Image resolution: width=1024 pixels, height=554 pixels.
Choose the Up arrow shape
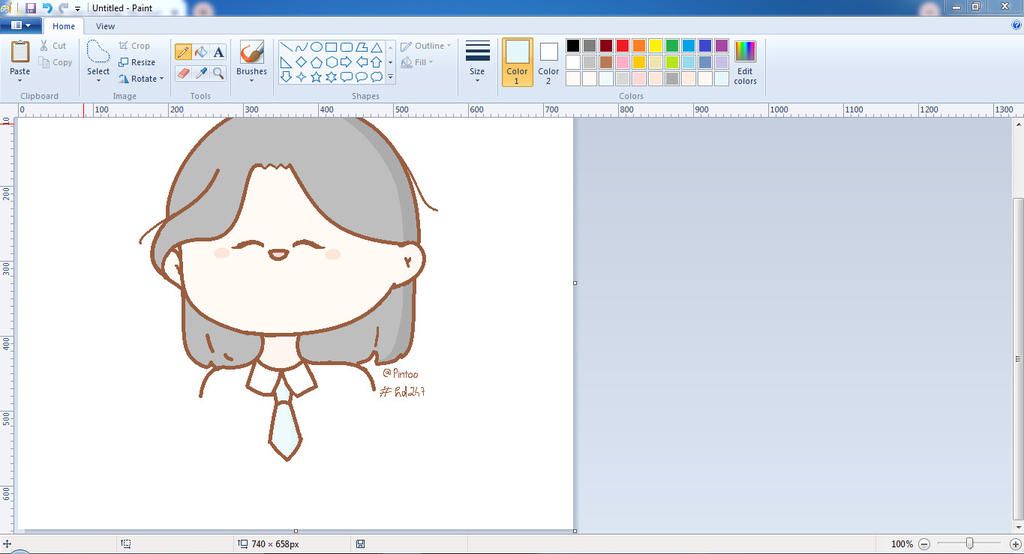click(377, 62)
